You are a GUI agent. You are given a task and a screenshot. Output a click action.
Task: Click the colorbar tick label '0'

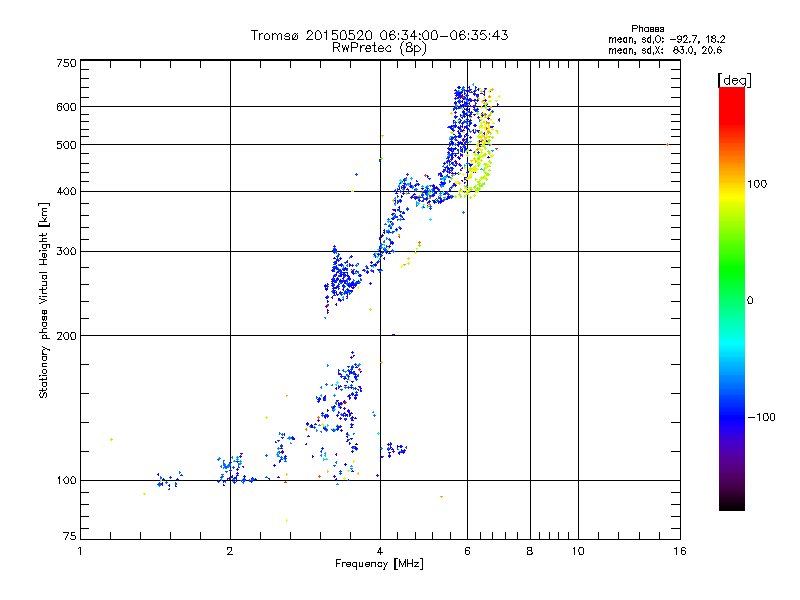(x=750, y=301)
